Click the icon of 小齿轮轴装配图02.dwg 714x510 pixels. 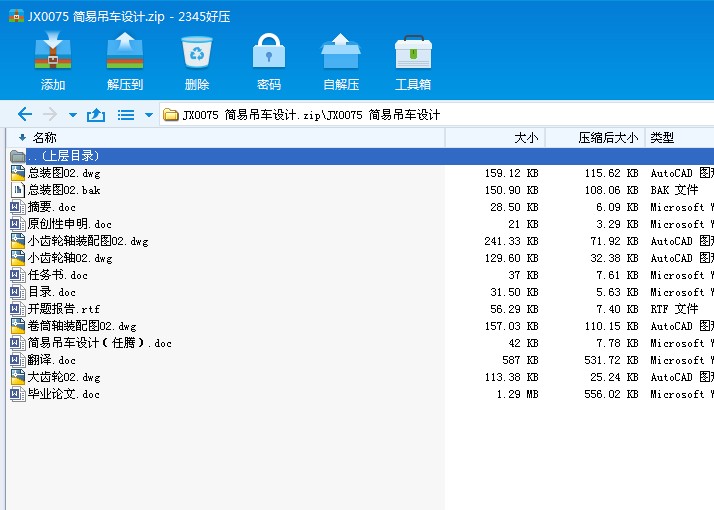pyautogui.click(x=17, y=241)
